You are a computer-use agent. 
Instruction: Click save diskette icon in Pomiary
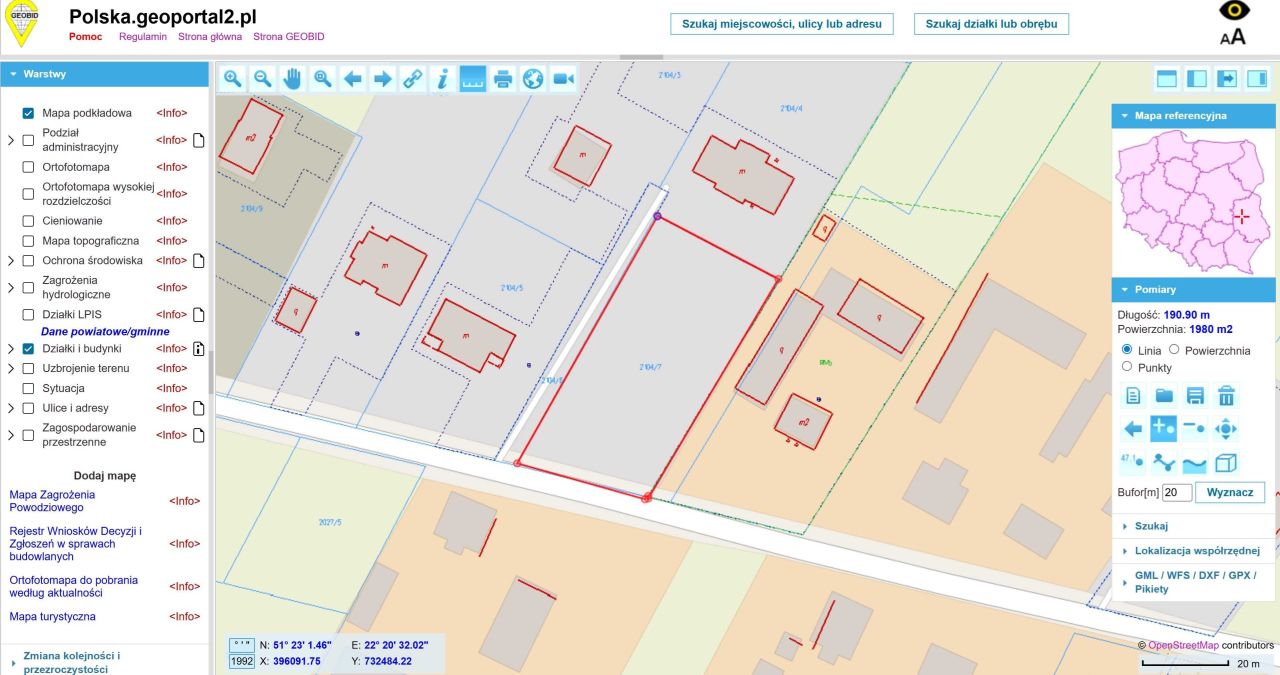coord(1195,395)
